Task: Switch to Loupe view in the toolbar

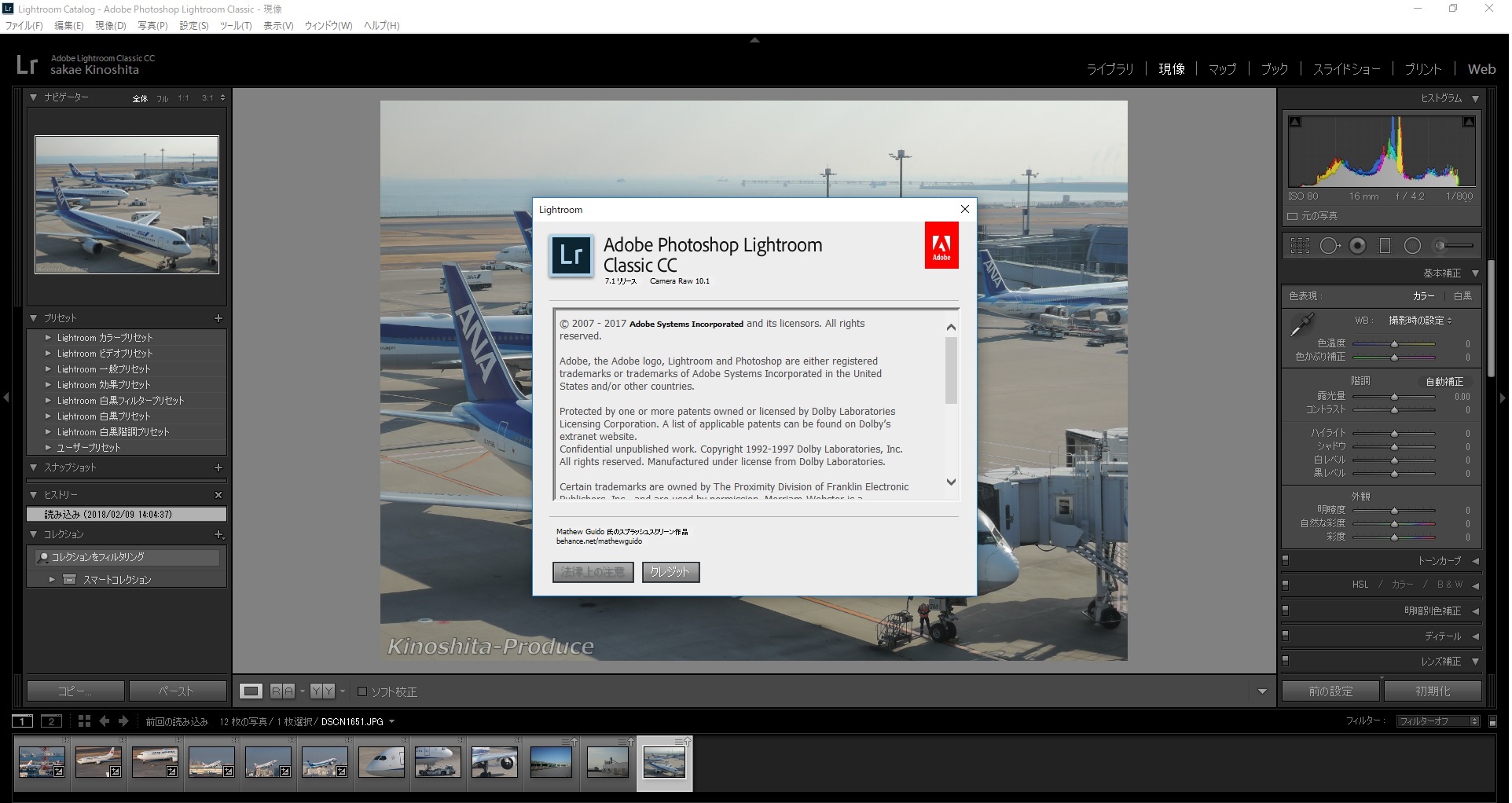Action: (251, 691)
